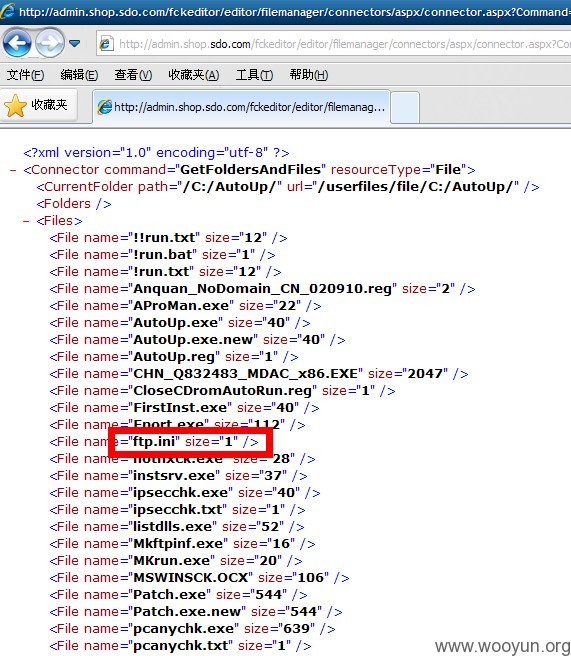Click the !run.txt size 12 entry
This screenshot has width=571, height=656.
[165, 272]
